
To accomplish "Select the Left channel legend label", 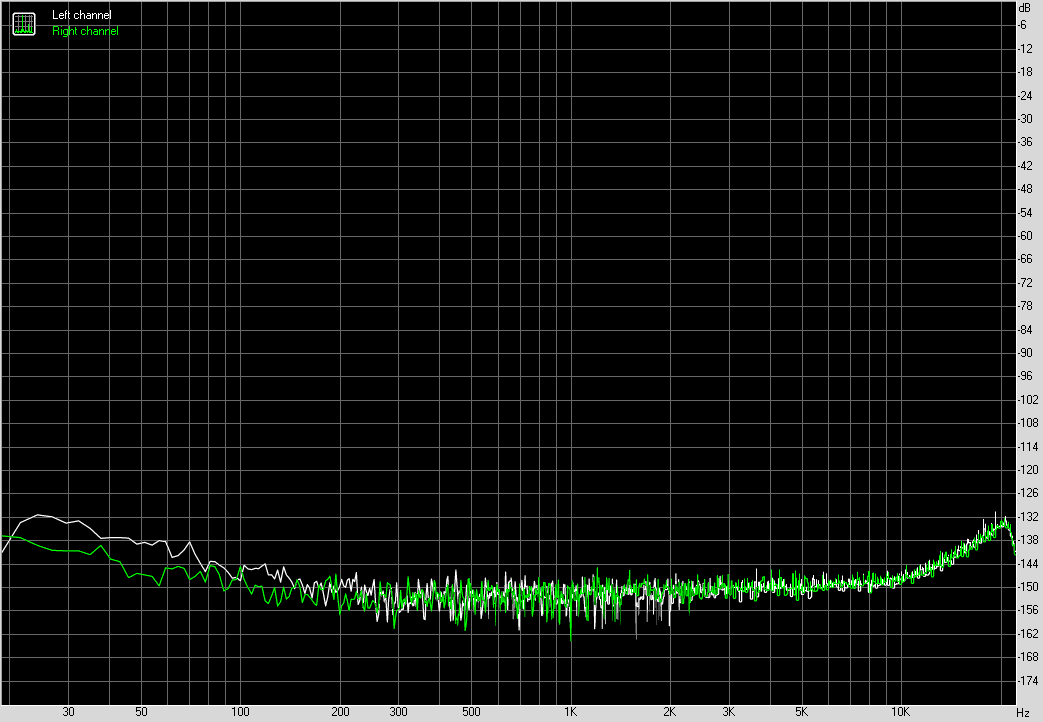I will (x=82, y=15).
